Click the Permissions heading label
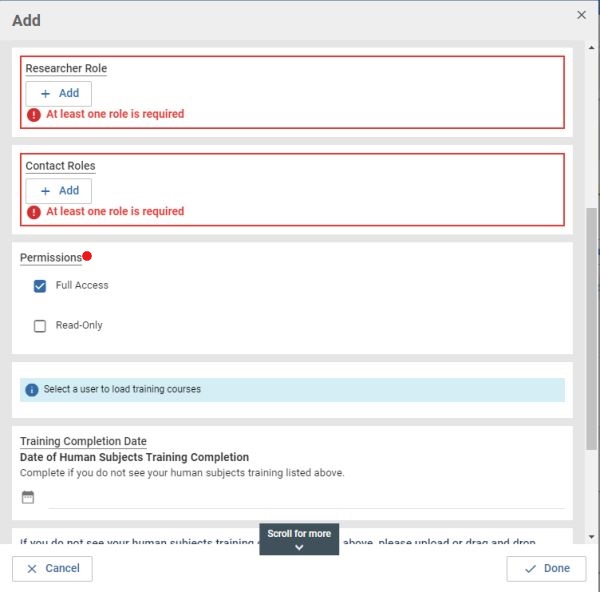Viewport: 600px width, 592px height. 50,258
